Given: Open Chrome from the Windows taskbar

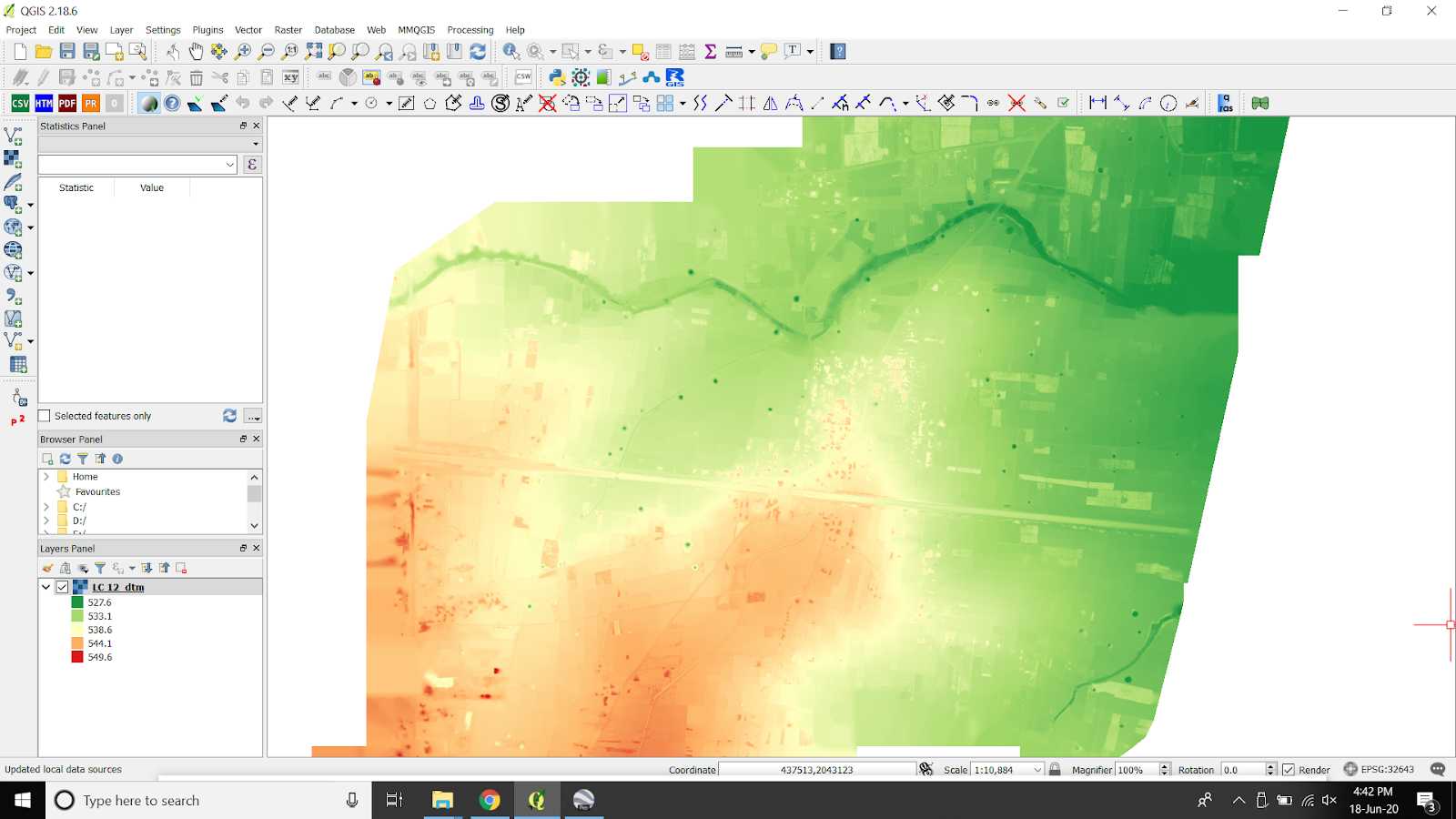Looking at the screenshot, I should 490,800.
